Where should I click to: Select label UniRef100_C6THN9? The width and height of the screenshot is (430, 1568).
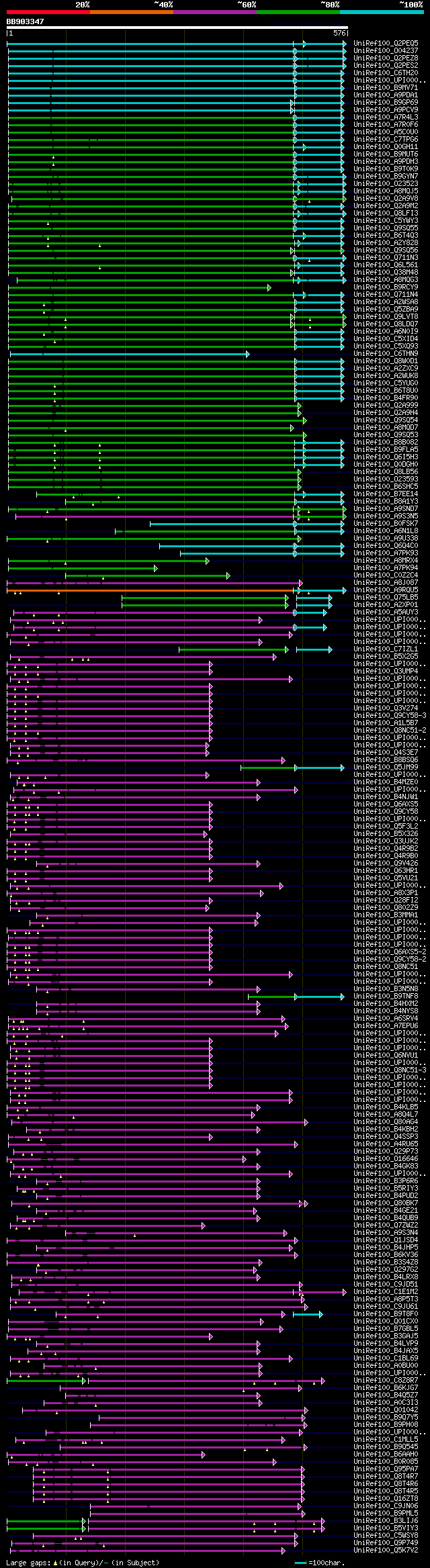point(386,353)
